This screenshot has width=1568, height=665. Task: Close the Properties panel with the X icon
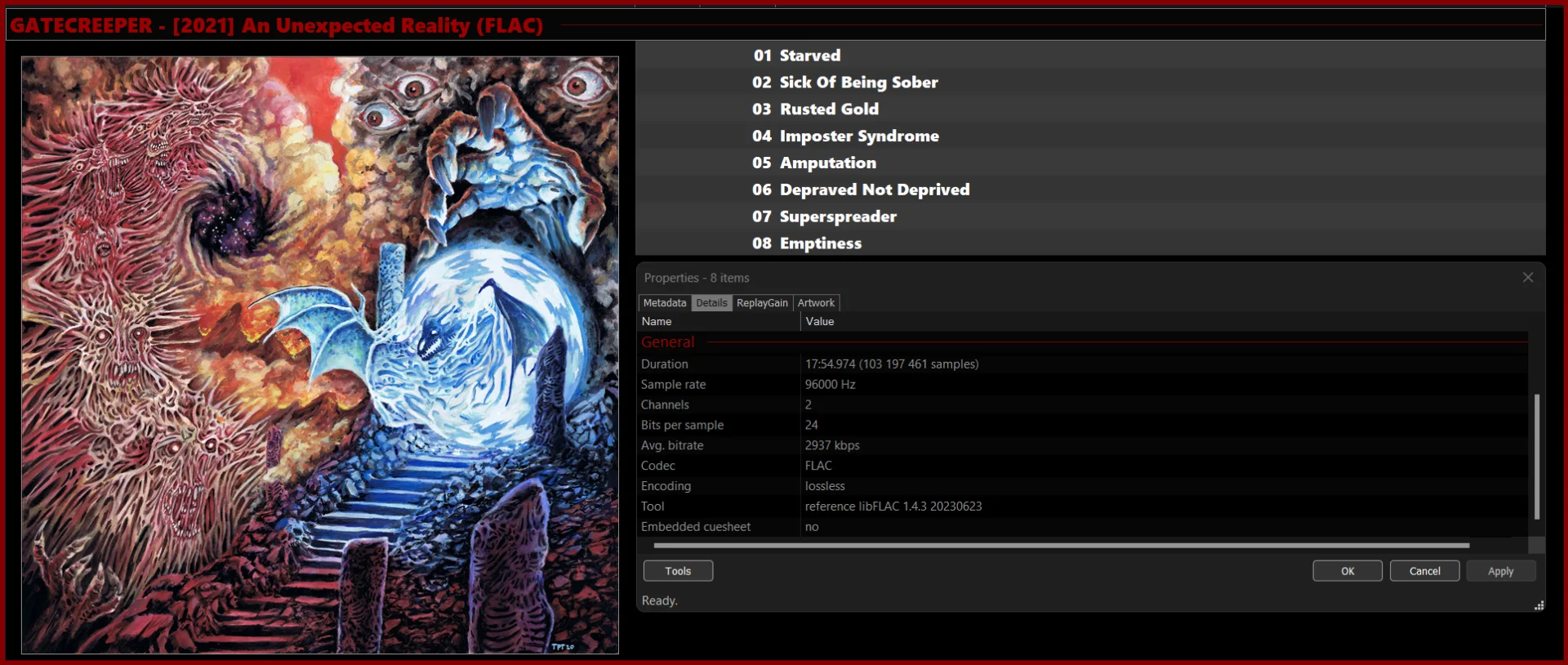(x=1528, y=278)
